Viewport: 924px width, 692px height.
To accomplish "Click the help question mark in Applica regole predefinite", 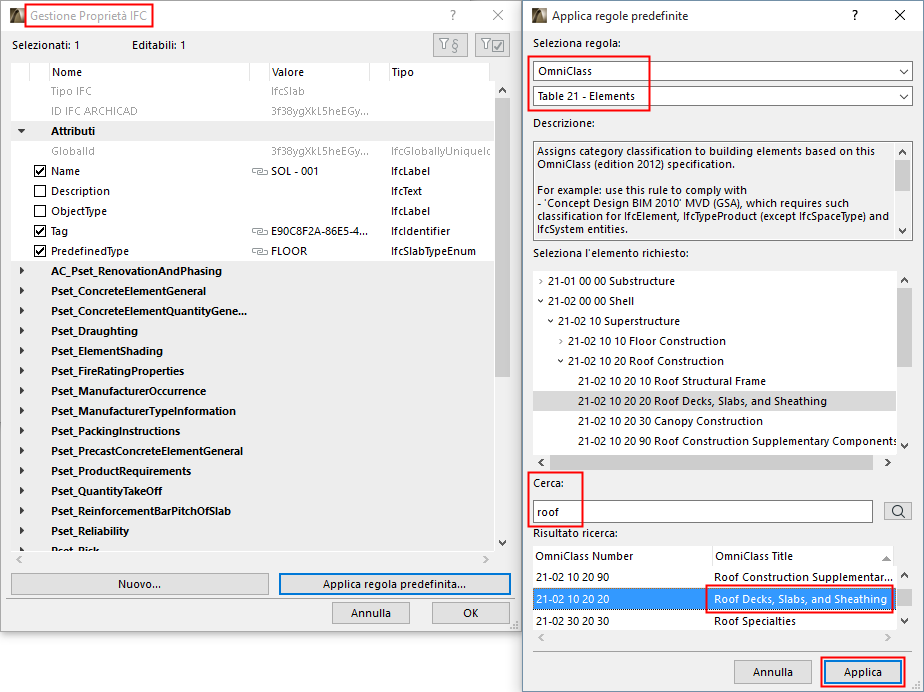I will coord(855,15).
